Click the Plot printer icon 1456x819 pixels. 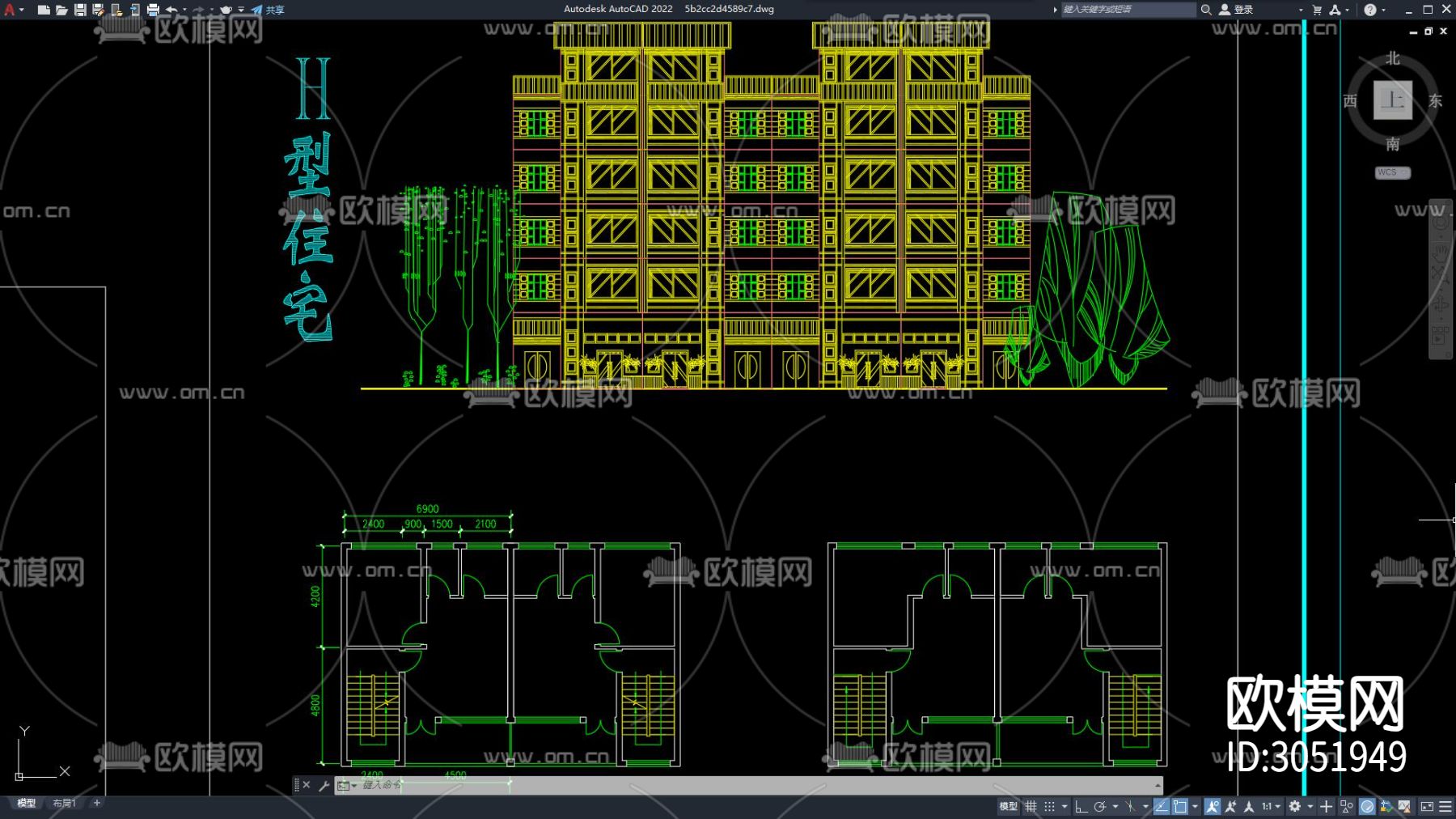tap(153, 10)
